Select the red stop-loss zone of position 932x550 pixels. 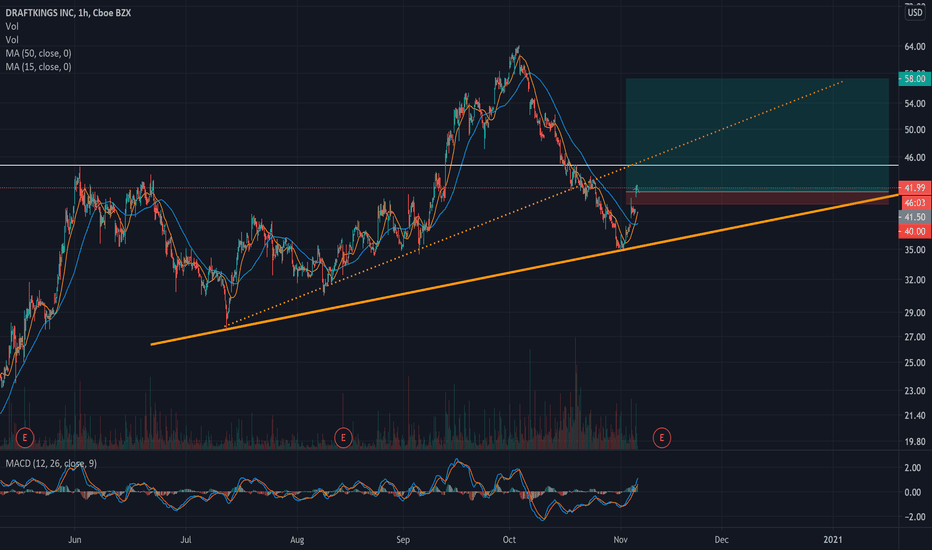coord(757,198)
